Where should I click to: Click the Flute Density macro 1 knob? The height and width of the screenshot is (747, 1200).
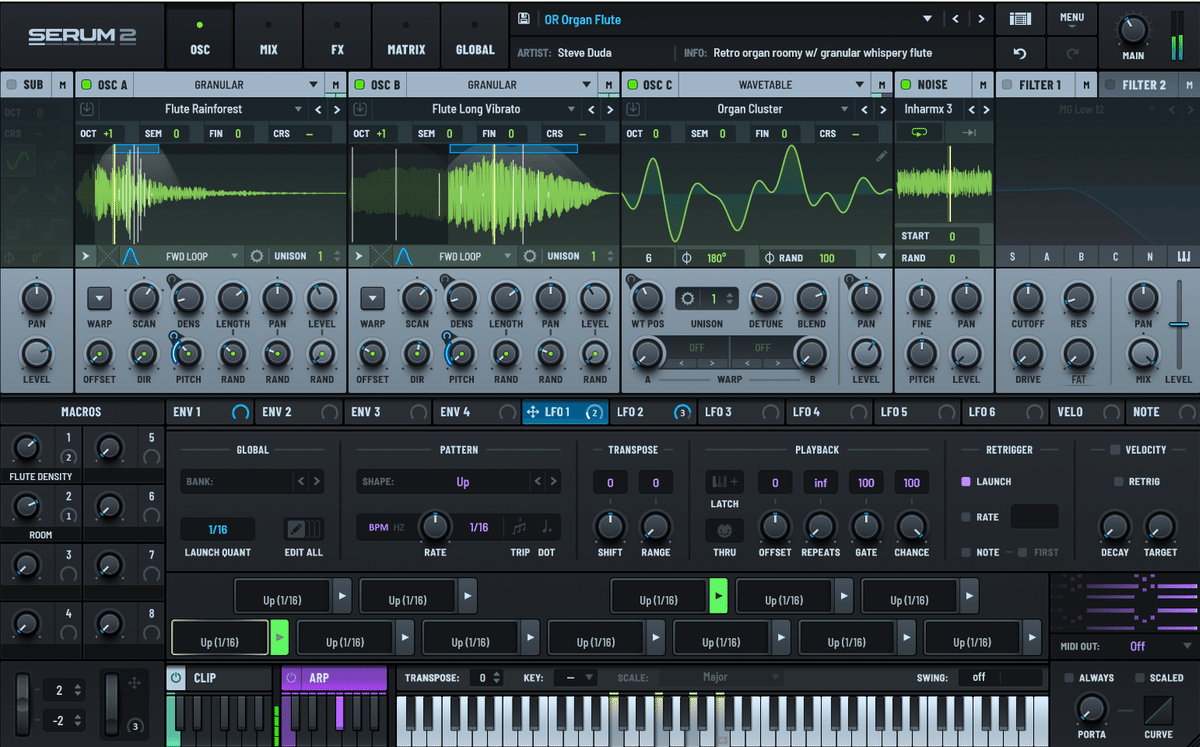(24, 447)
